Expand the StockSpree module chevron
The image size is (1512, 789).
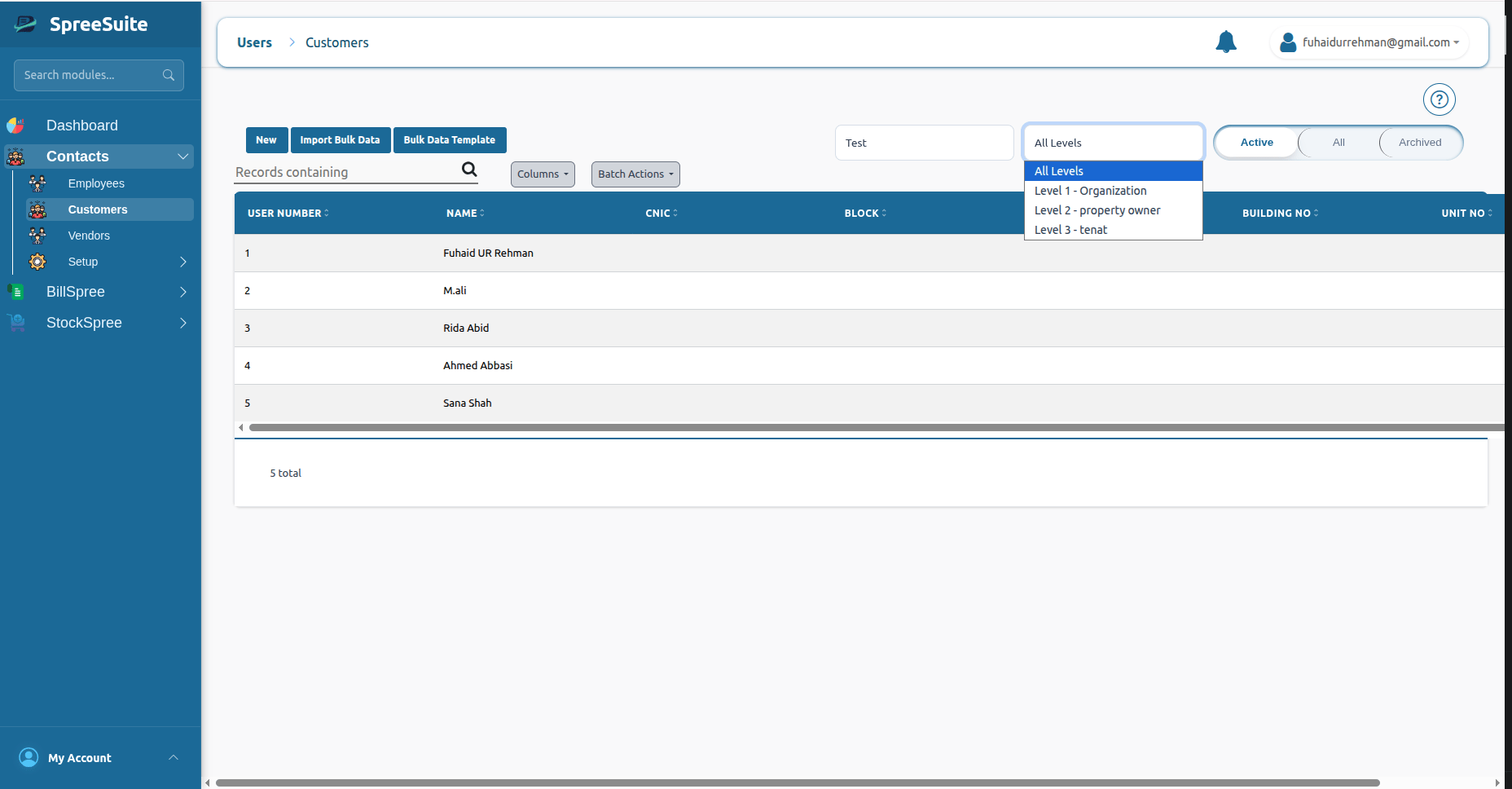tap(183, 323)
